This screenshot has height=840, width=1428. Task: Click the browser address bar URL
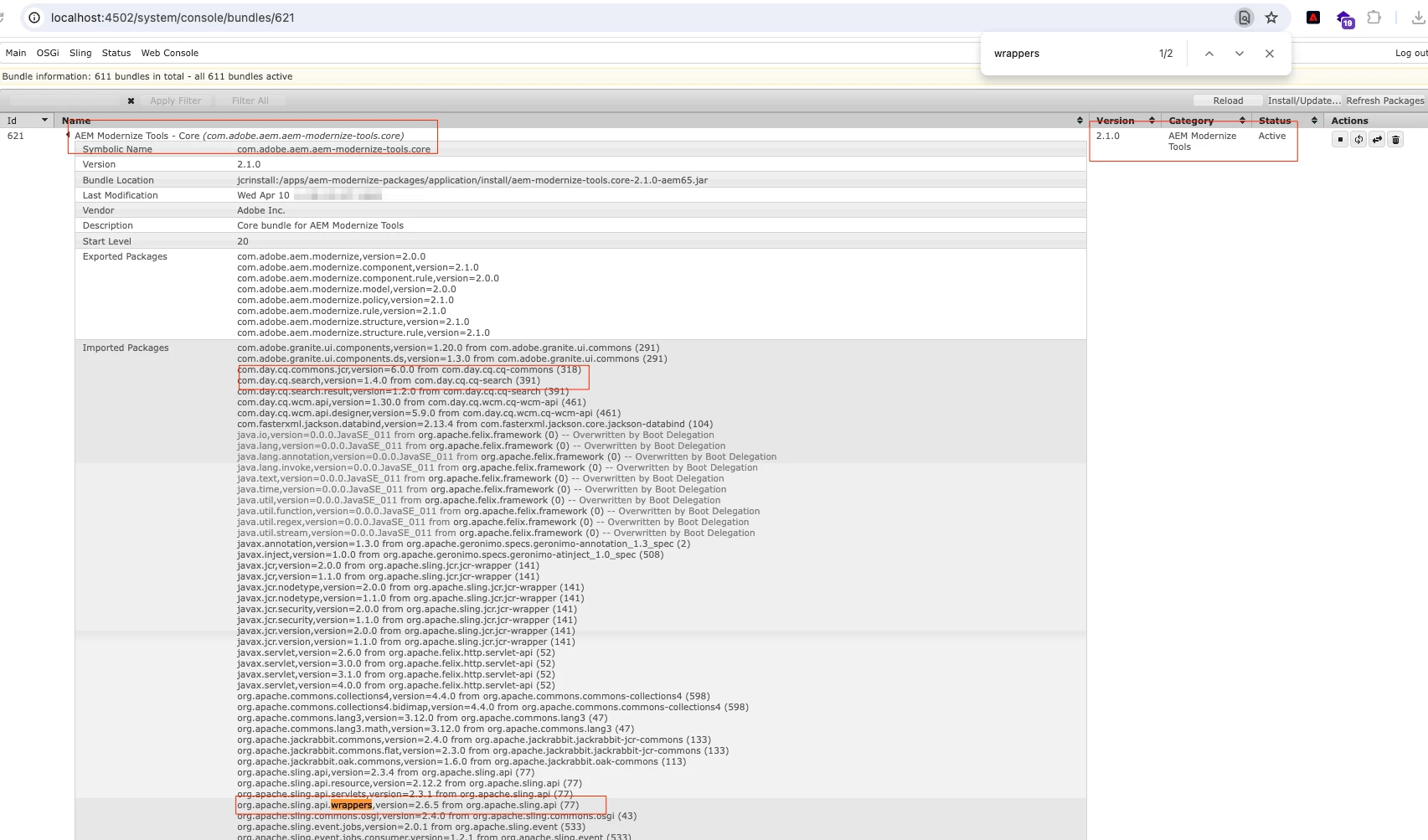[x=173, y=18]
